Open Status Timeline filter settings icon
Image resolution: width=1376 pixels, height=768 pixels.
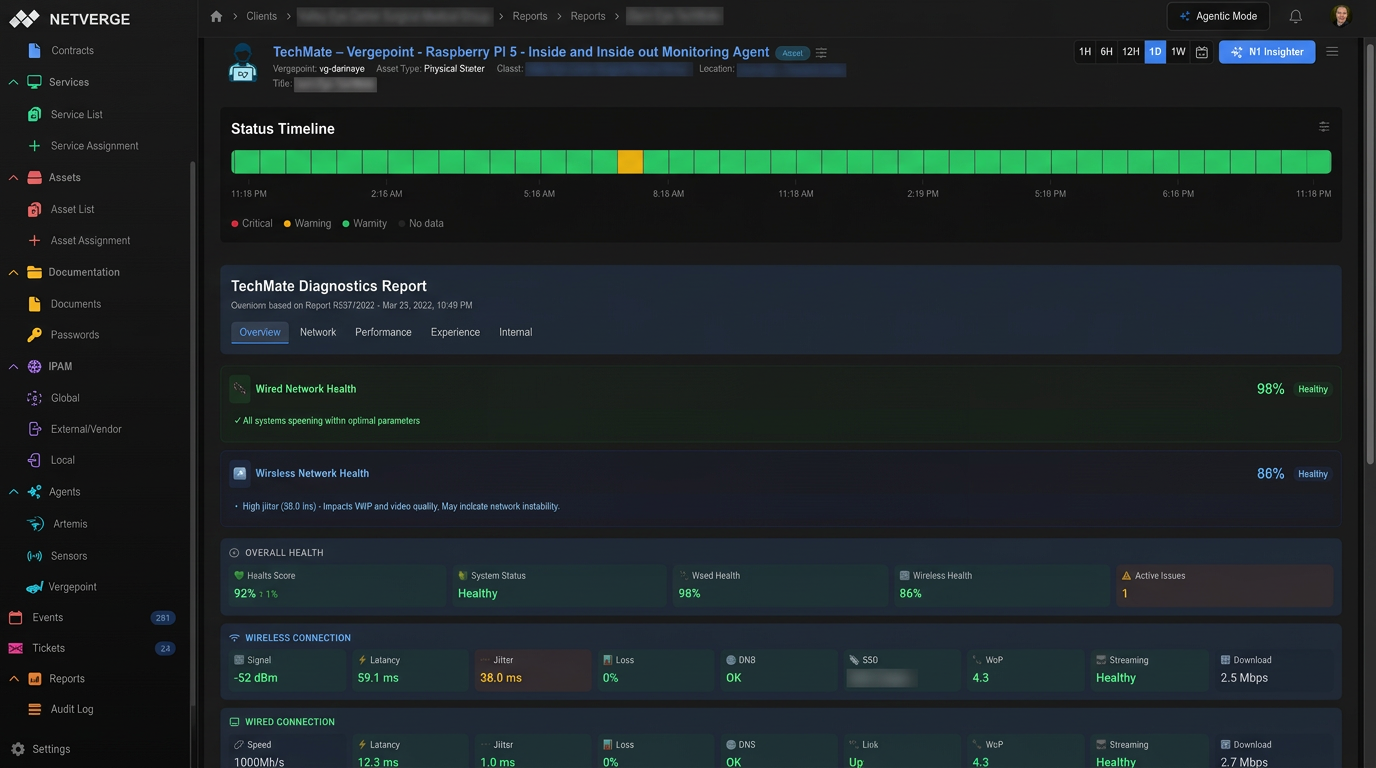pyautogui.click(x=1323, y=127)
